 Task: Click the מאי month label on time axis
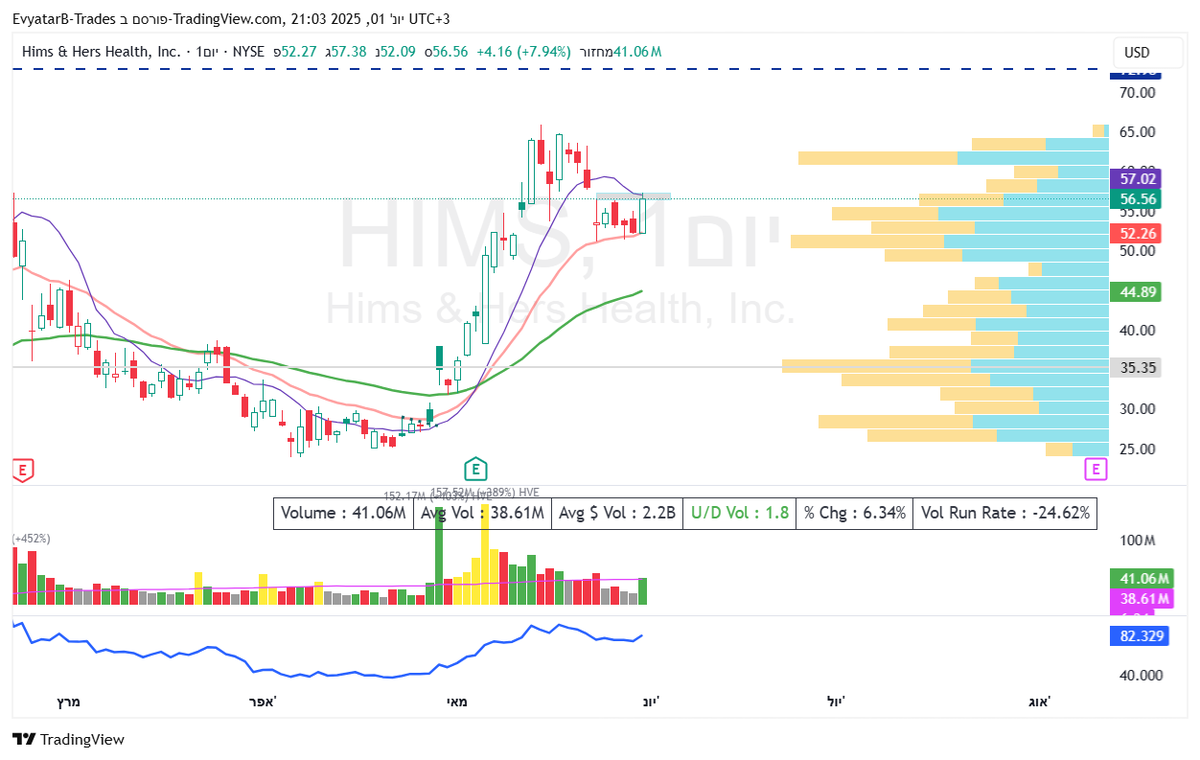pos(456,702)
